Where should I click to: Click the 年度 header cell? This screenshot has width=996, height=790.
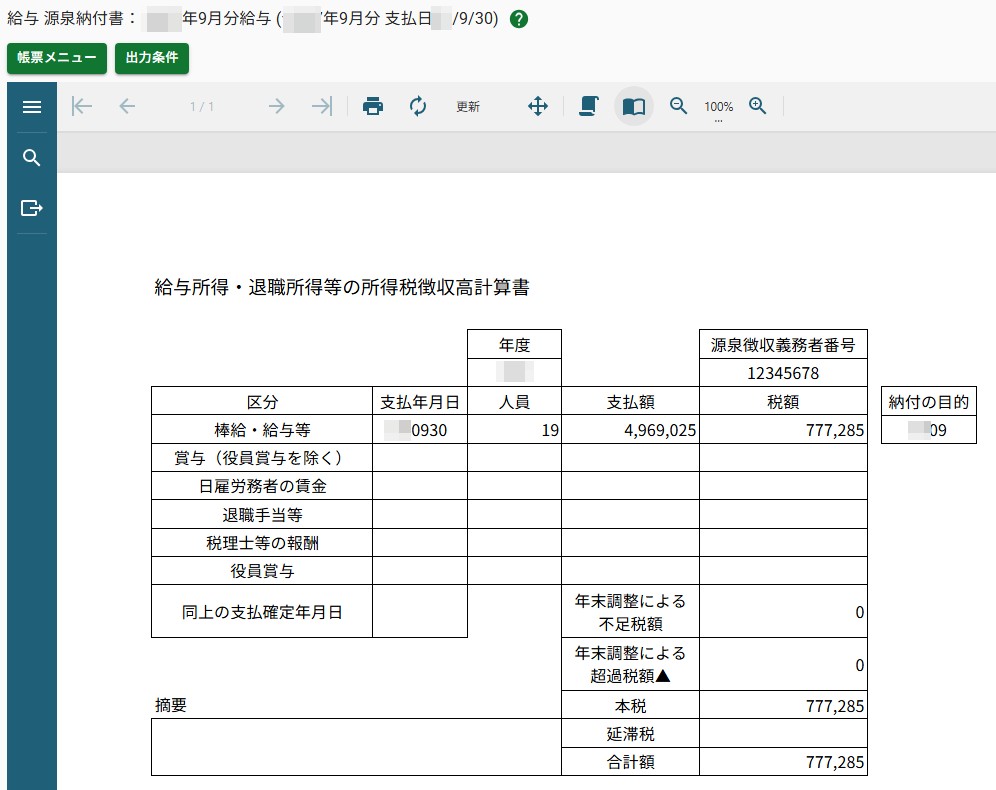coord(515,345)
